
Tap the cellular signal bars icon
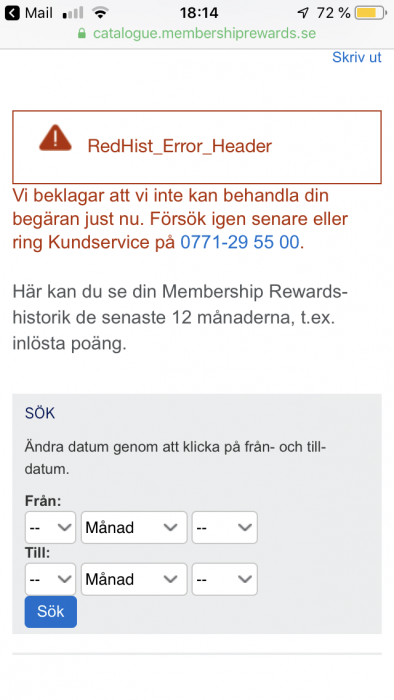tap(73, 13)
